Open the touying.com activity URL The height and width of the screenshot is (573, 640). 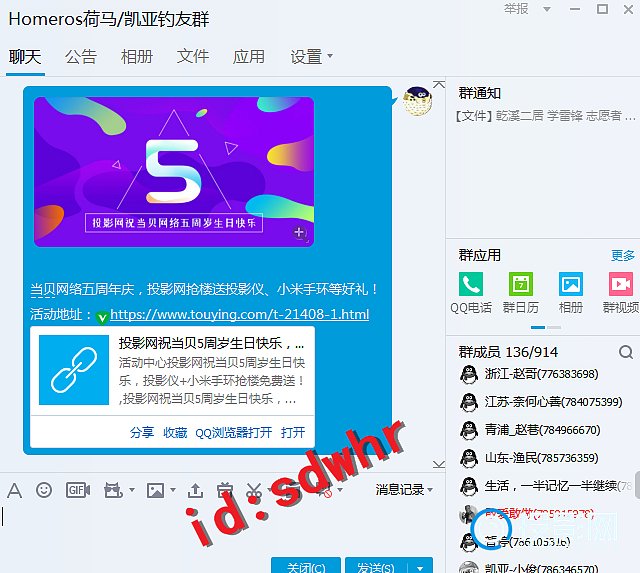240,314
